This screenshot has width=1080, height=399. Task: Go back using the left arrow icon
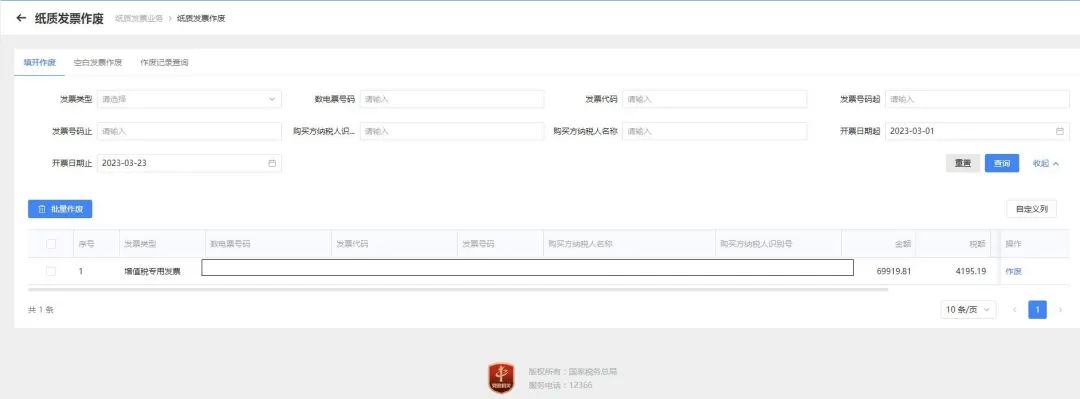(21, 19)
